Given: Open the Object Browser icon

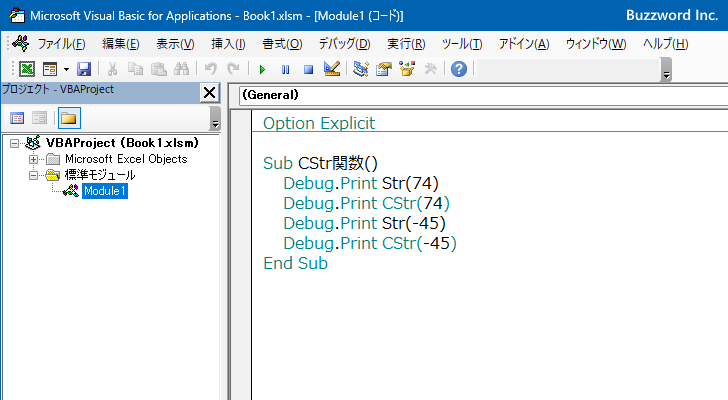Looking at the screenshot, I should coord(407,69).
